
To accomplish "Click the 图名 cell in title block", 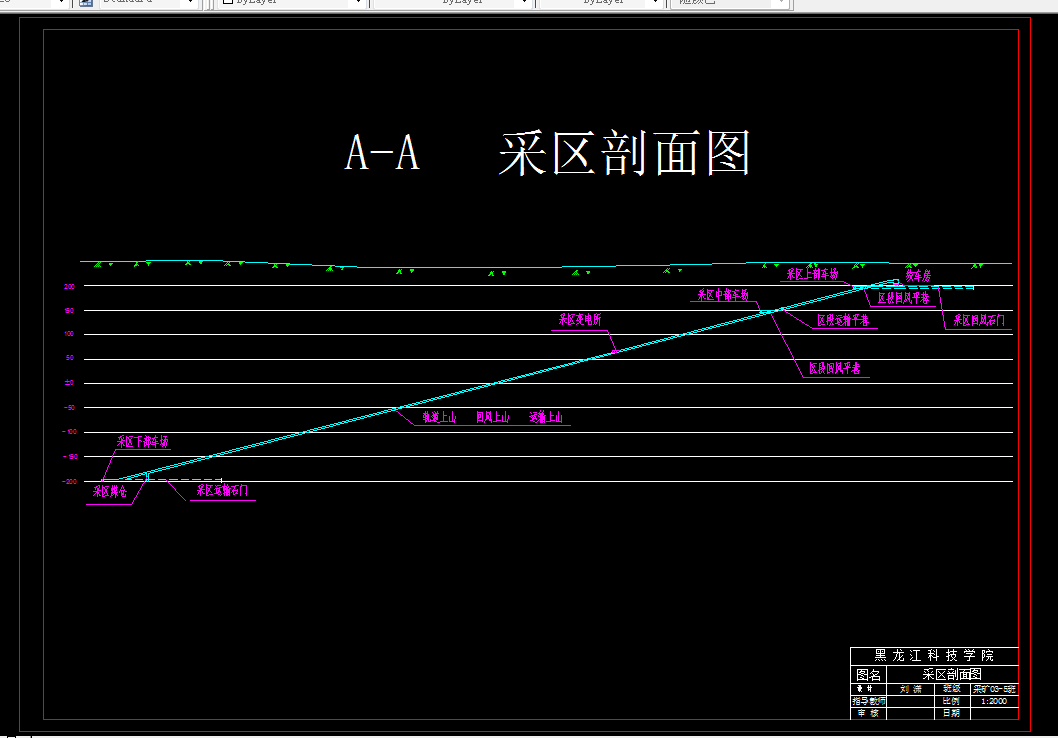I will tap(868, 675).
